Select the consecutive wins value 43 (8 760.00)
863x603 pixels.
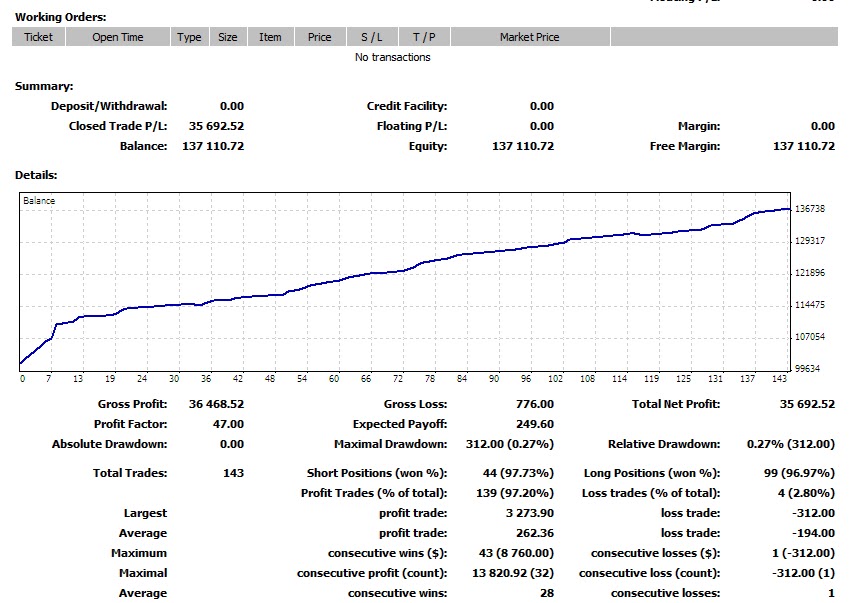(x=516, y=553)
